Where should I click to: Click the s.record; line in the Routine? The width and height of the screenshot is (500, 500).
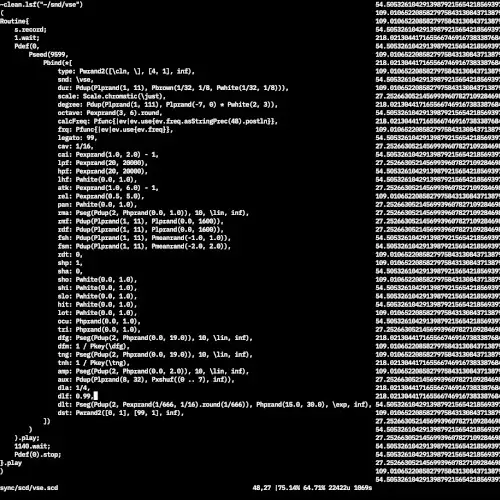click(x=30, y=30)
